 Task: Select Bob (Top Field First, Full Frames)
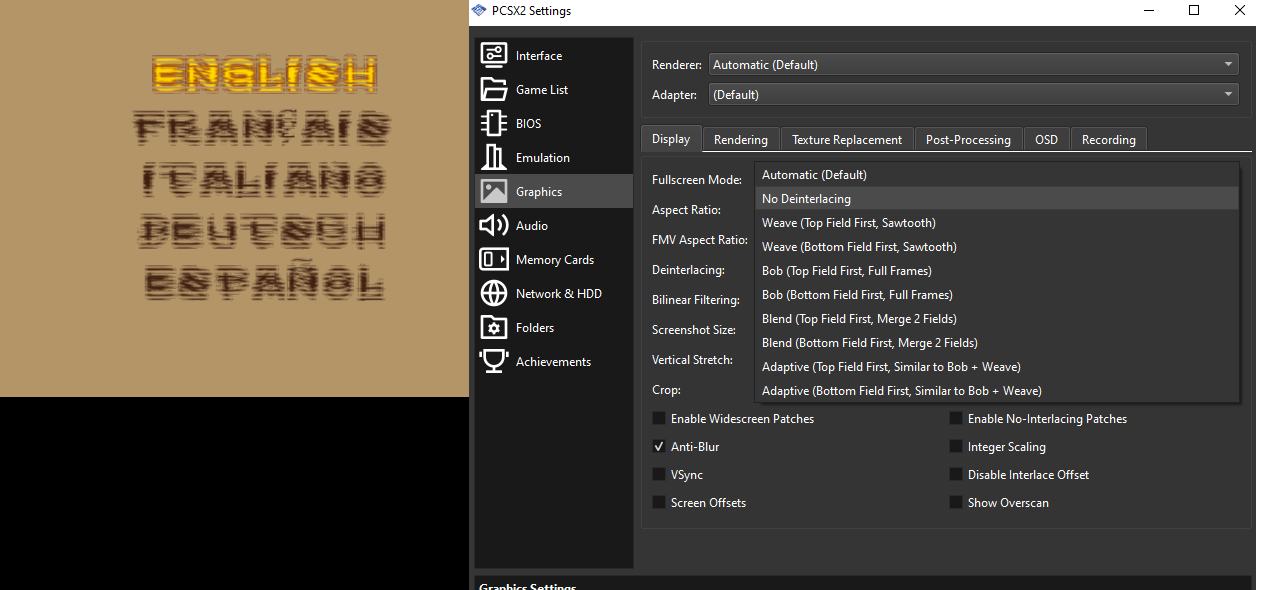997,271
